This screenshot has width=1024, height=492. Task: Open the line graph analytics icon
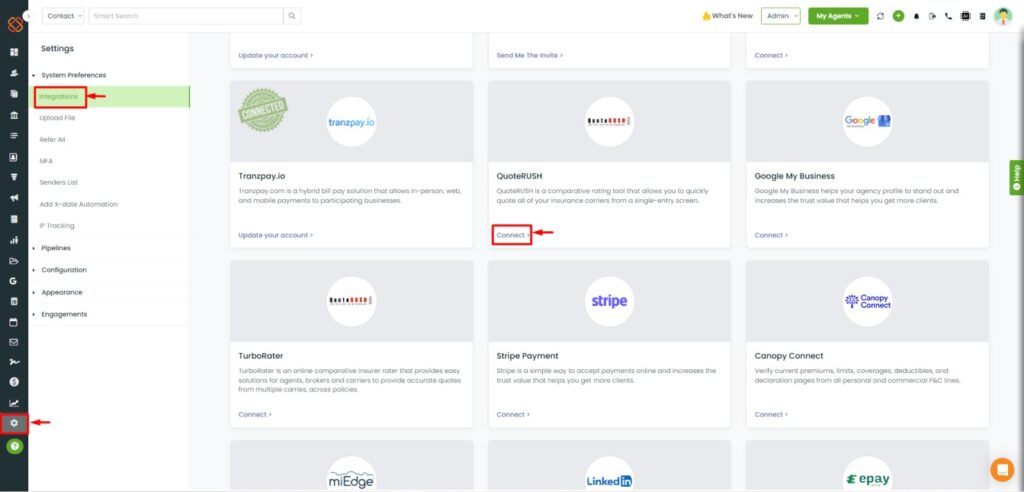pyautogui.click(x=14, y=403)
